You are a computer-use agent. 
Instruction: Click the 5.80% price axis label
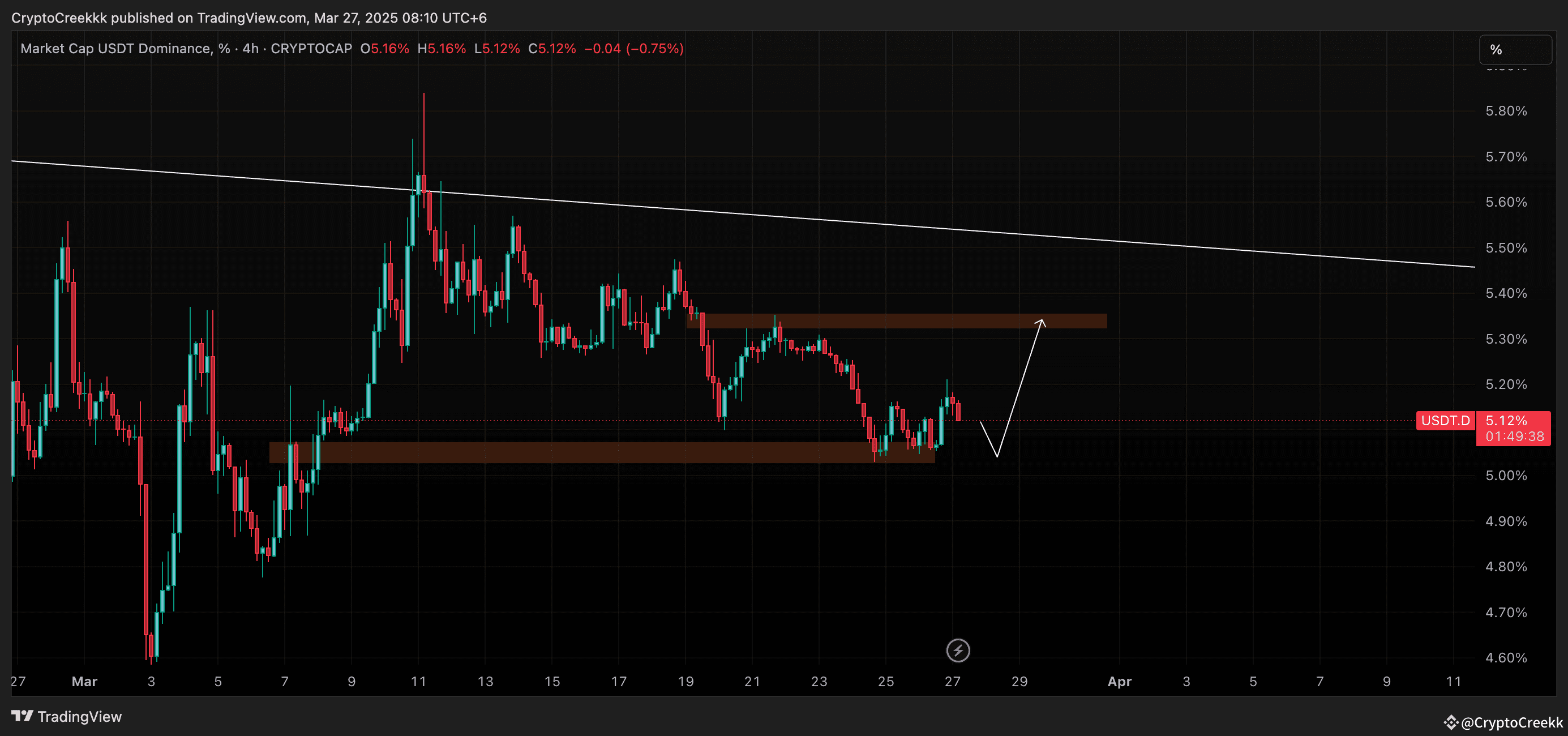coord(1506,111)
